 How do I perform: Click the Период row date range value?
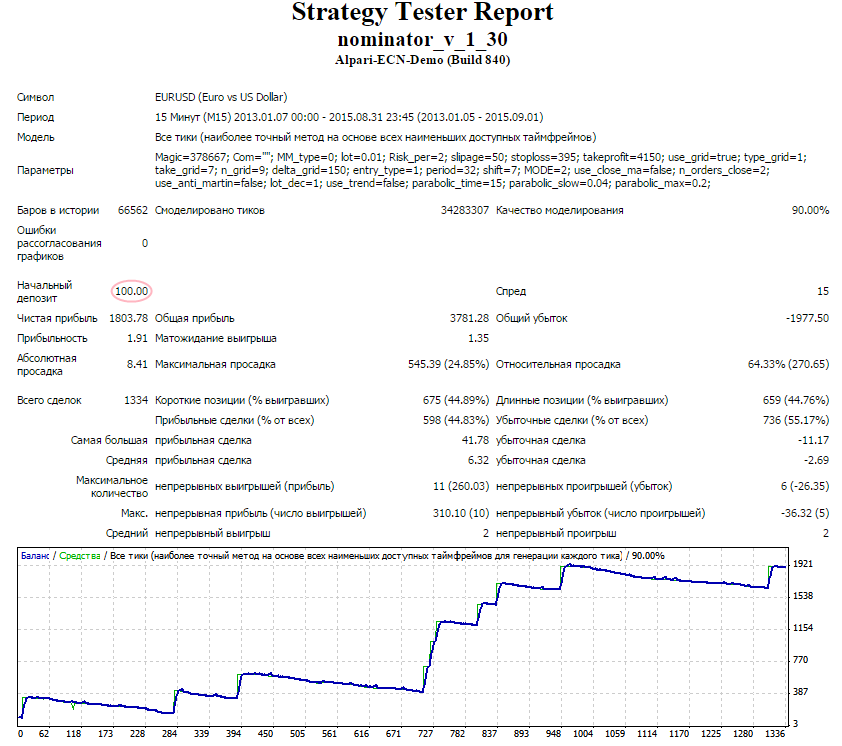349,117
